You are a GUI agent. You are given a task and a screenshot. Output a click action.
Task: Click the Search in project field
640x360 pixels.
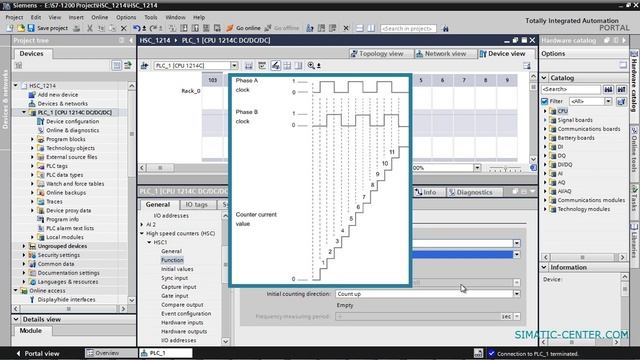click(x=408, y=28)
